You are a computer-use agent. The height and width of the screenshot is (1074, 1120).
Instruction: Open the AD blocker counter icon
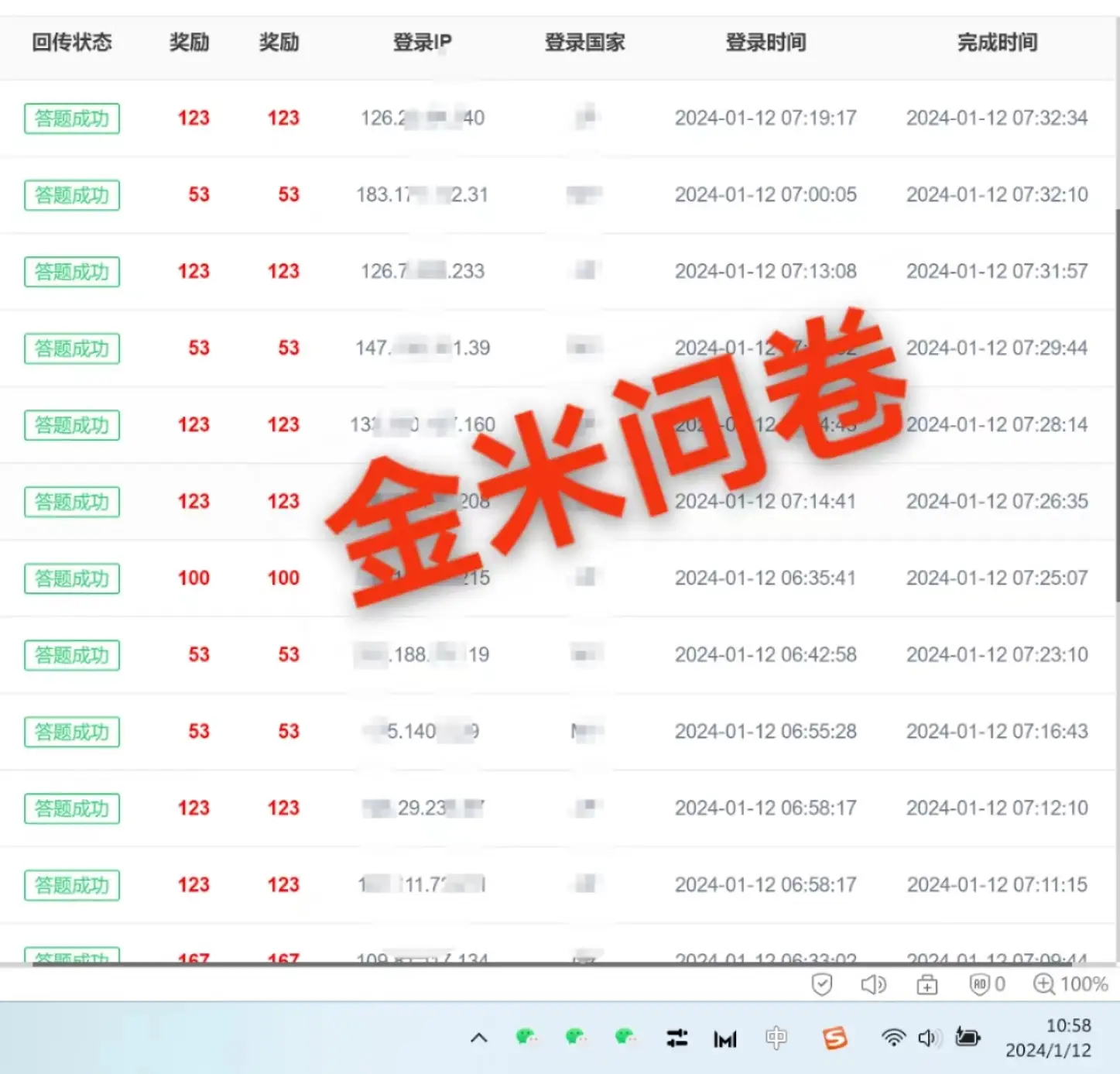[981, 984]
